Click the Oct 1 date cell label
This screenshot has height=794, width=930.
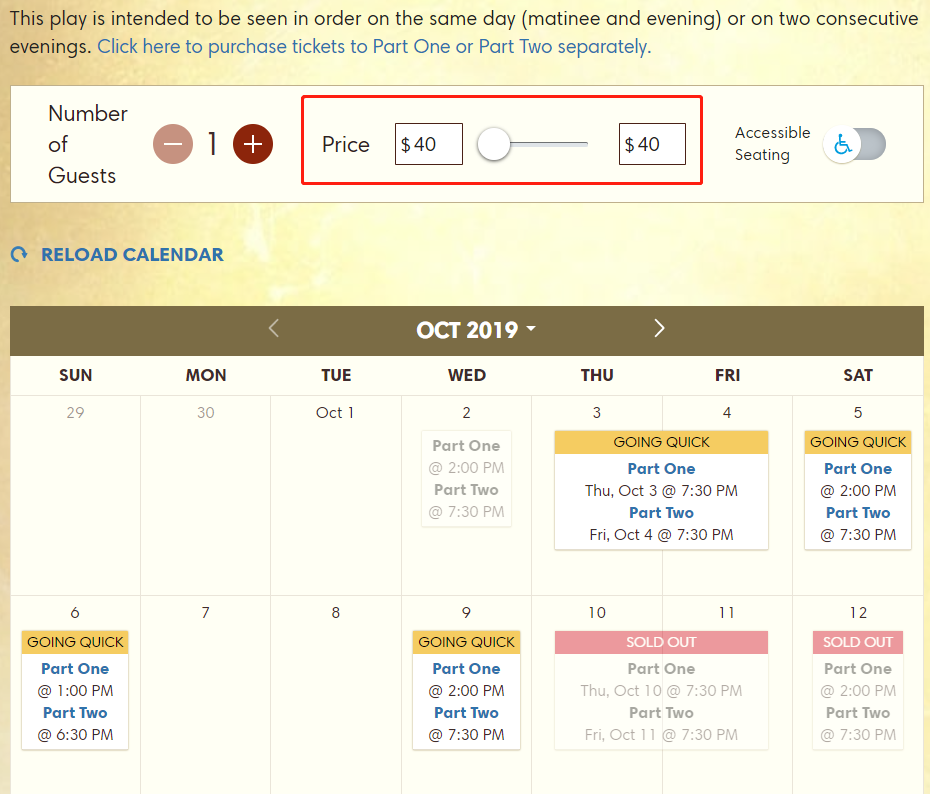click(335, 413)
